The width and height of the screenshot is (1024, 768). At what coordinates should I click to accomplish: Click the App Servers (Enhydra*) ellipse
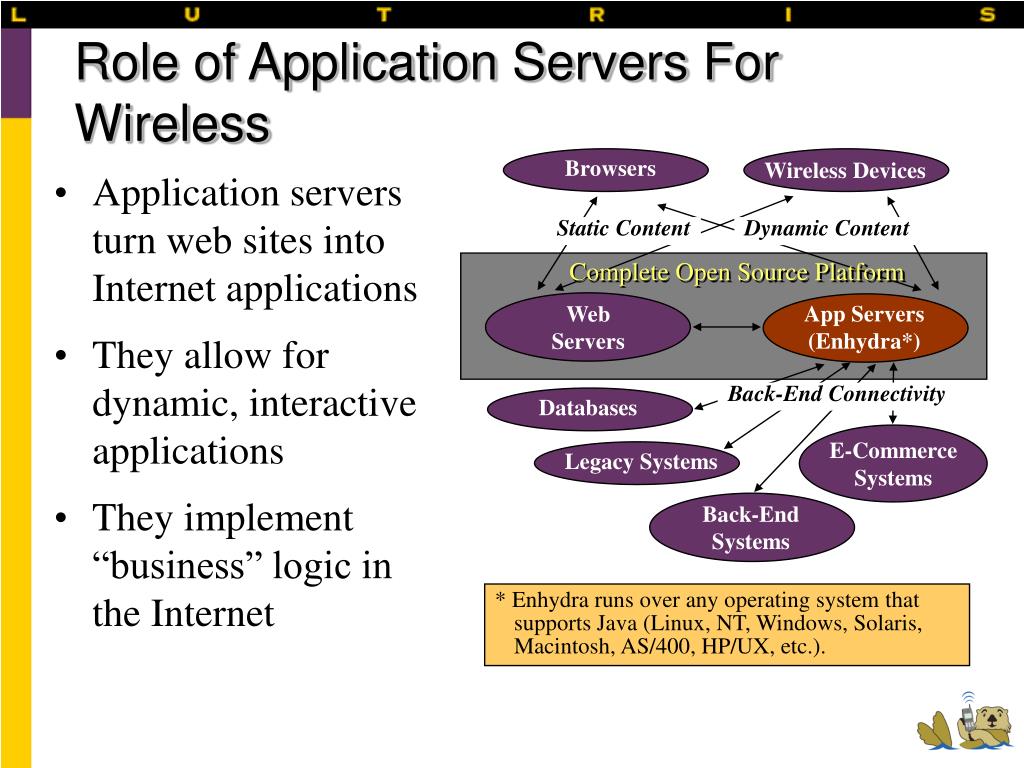[x=865, y=328]
